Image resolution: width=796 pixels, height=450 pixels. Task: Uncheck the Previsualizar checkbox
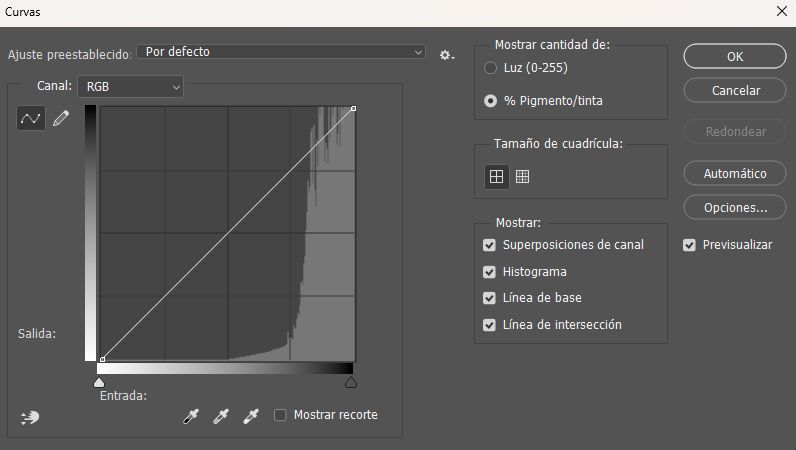coord(689,245)
